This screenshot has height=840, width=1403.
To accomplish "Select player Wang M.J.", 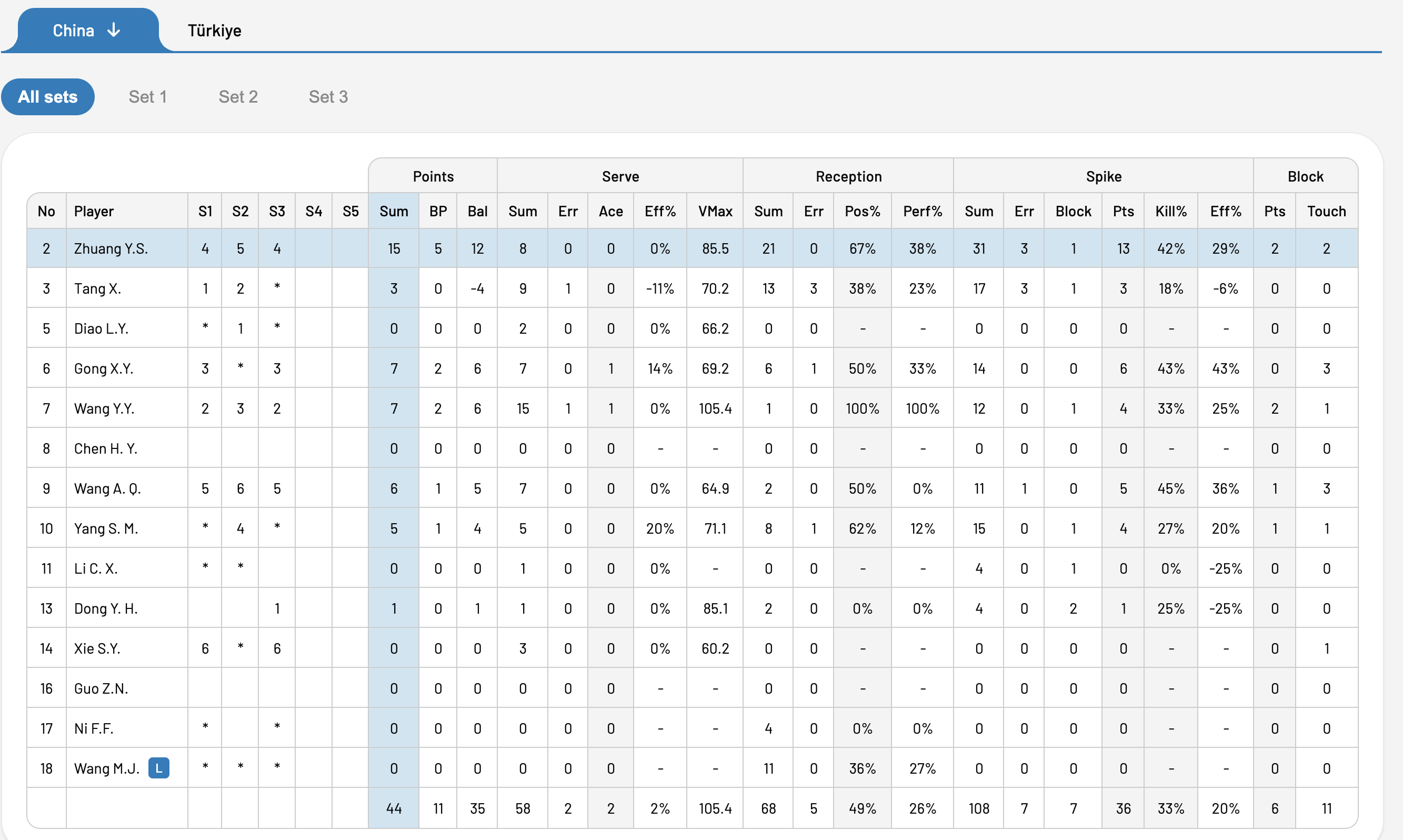I will pyautogui.click(x=106, y=768).
